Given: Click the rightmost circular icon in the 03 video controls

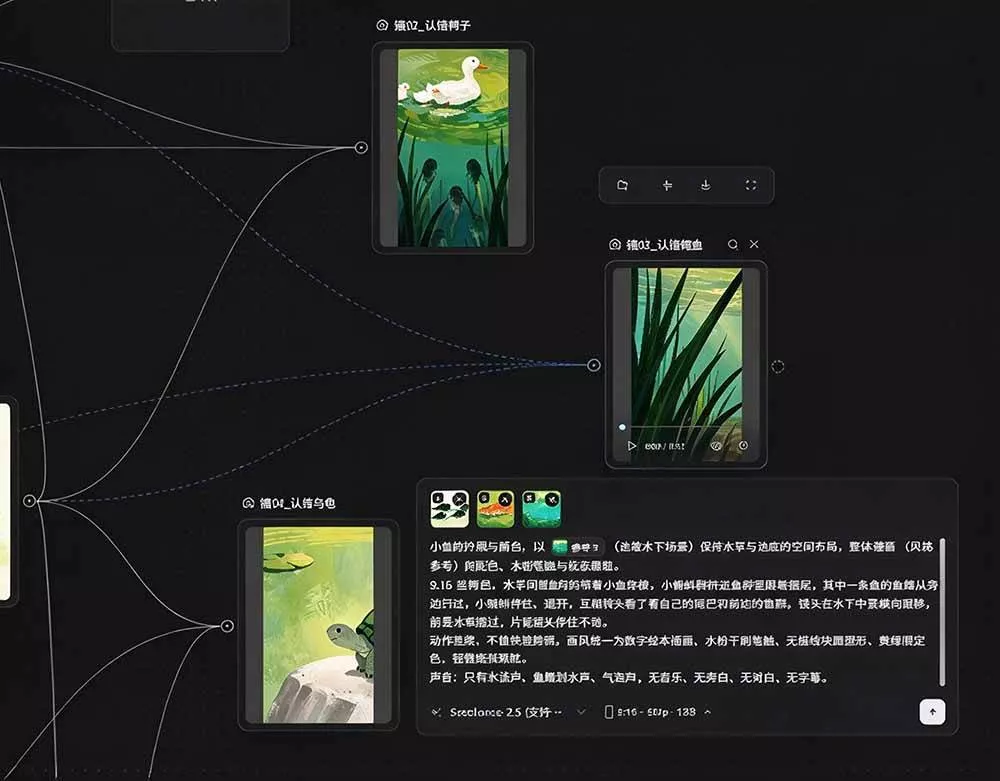Looking at the screenshot, I should tap(743, 446).
